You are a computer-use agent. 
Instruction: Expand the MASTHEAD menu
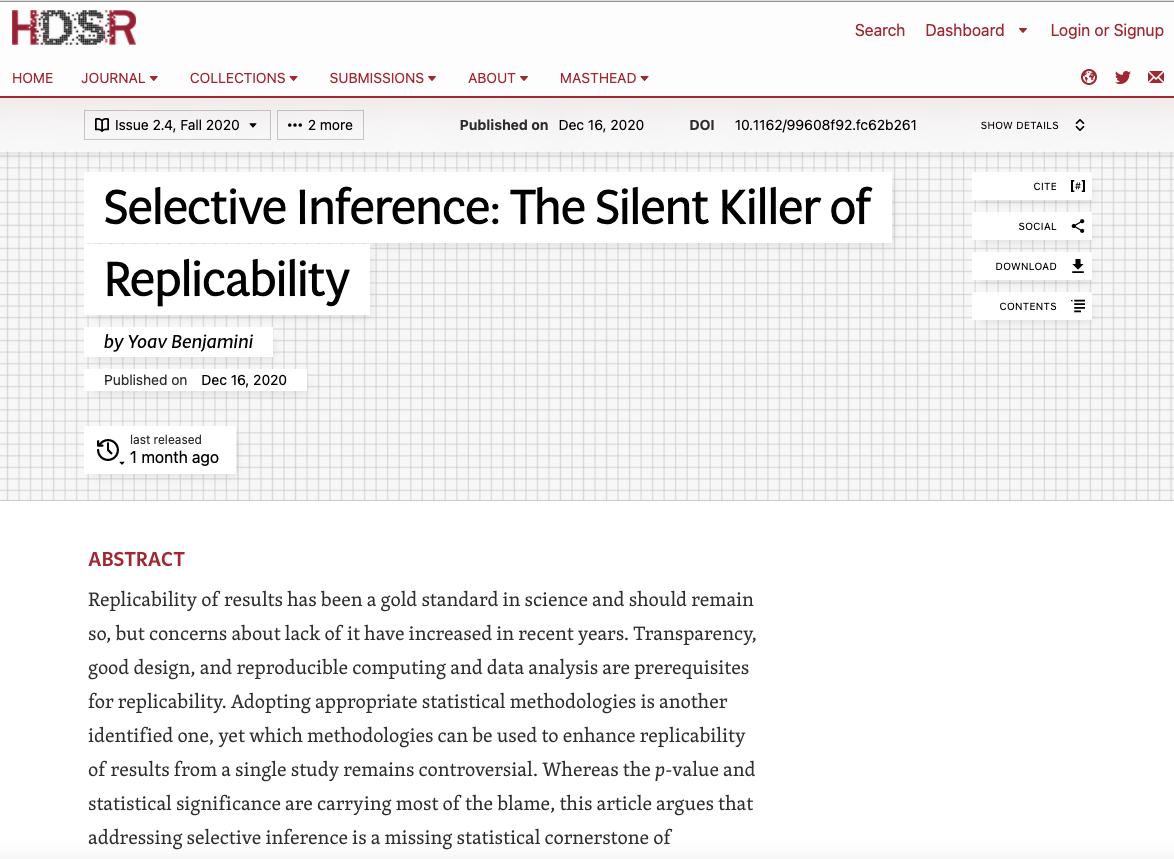coord(604,78)
